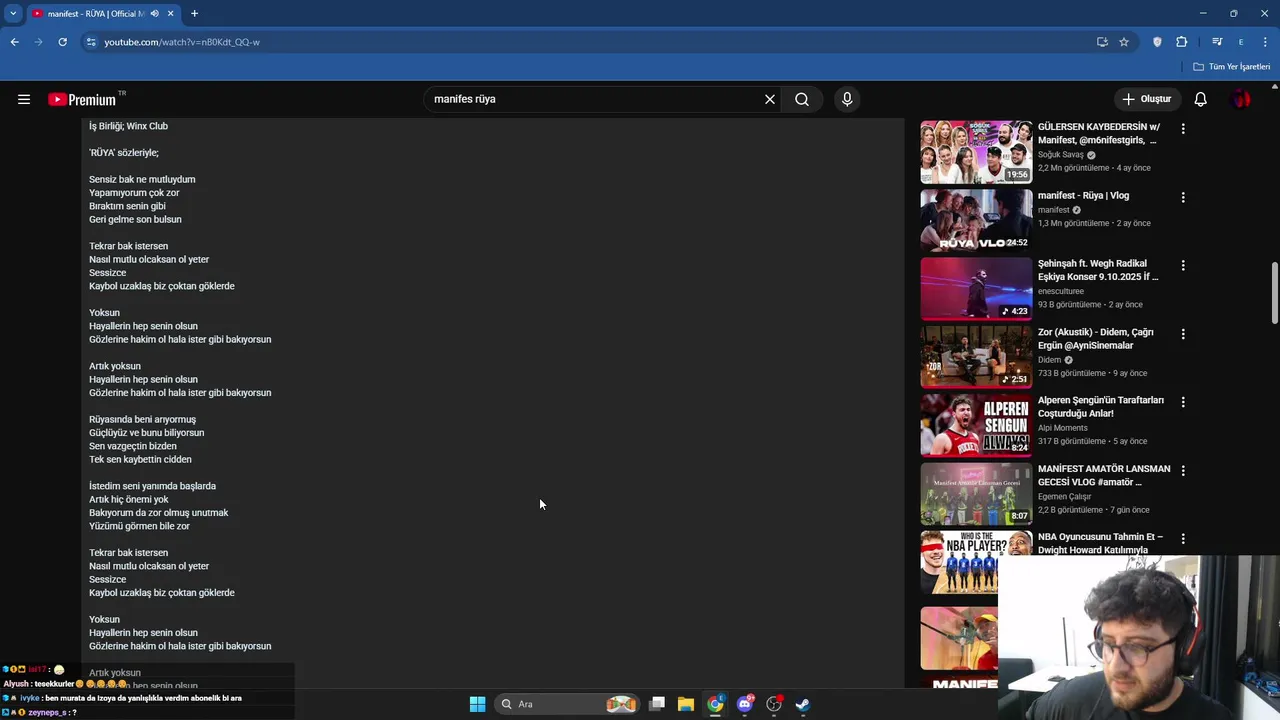The height and width of the screenshot is (720, 1280).
Task: Open the account avatar menu
Action: point(1241,99)
